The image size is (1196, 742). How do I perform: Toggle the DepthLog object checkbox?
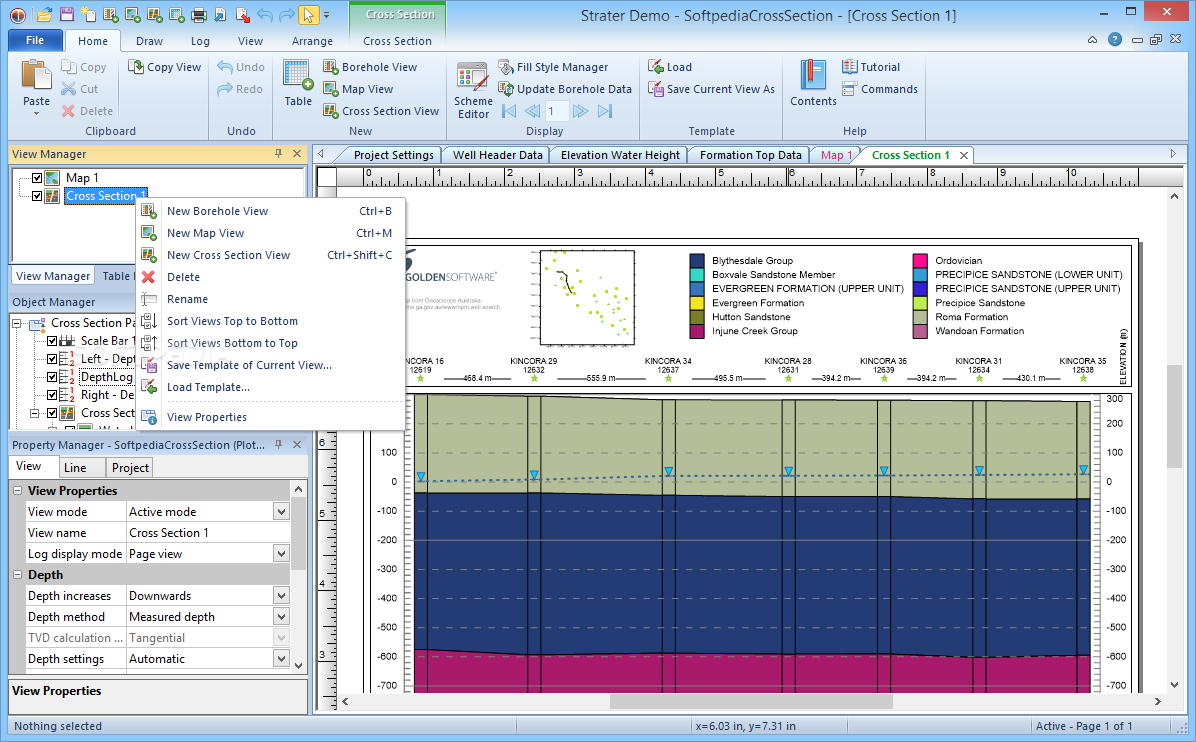[x=52, y=377]
